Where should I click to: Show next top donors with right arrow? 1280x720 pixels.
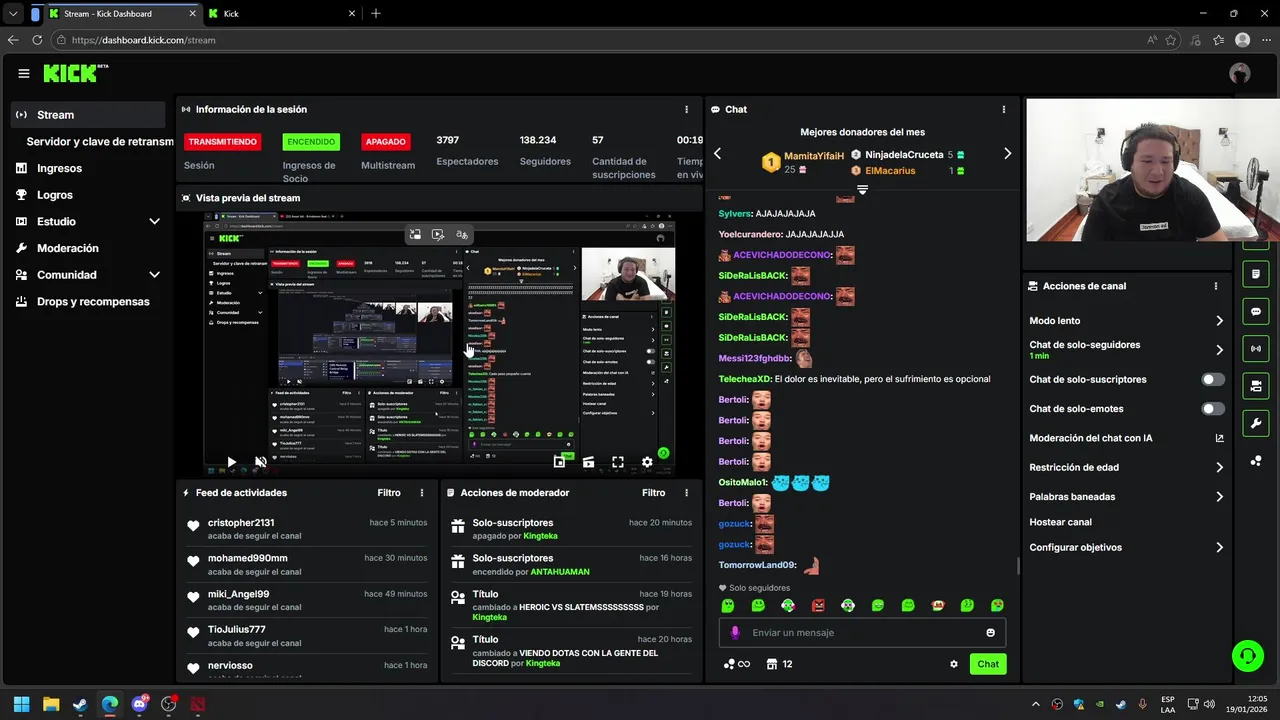tap(1007, 154)
